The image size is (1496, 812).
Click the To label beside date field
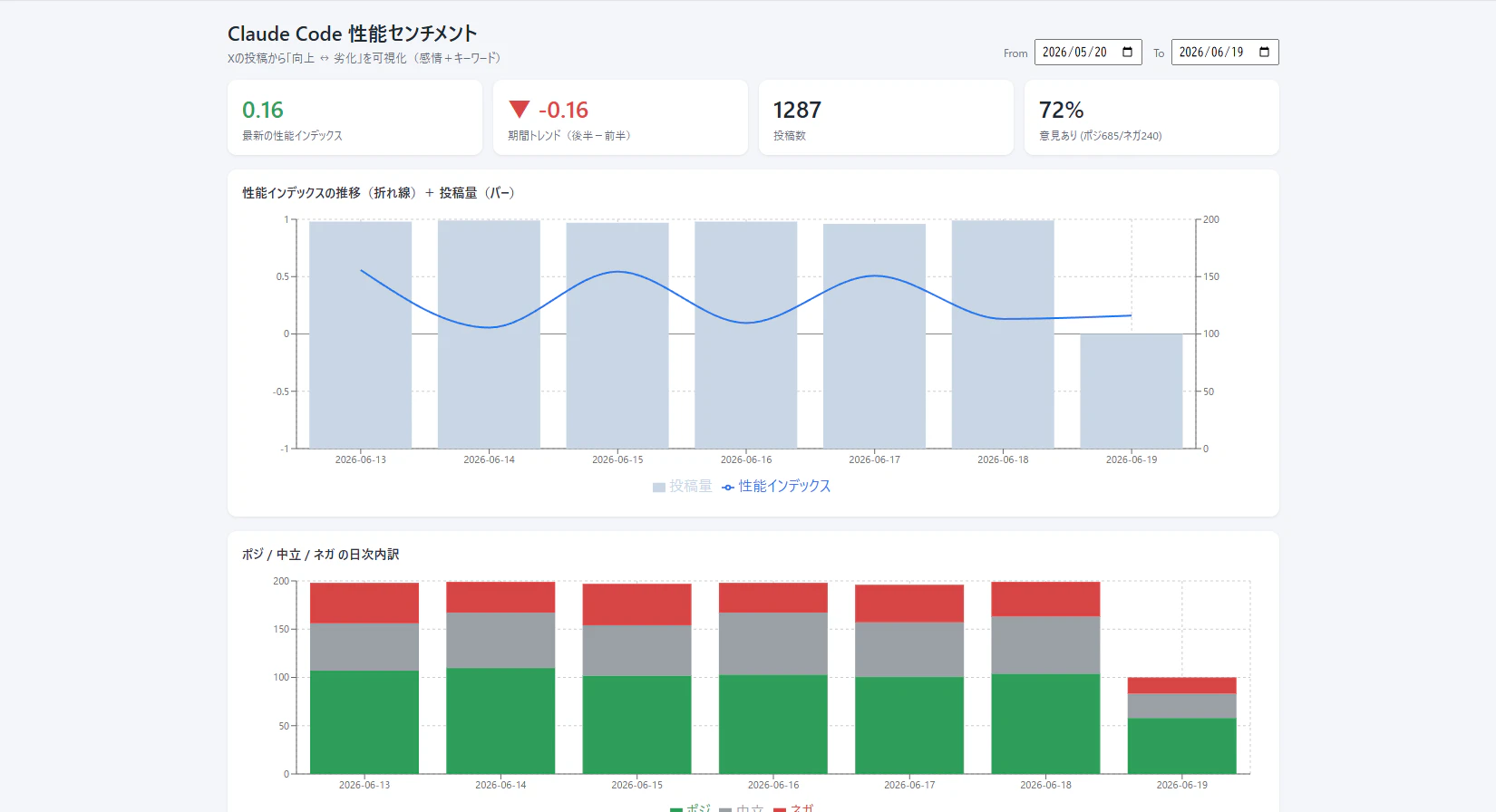click(x=1159, y=53)
